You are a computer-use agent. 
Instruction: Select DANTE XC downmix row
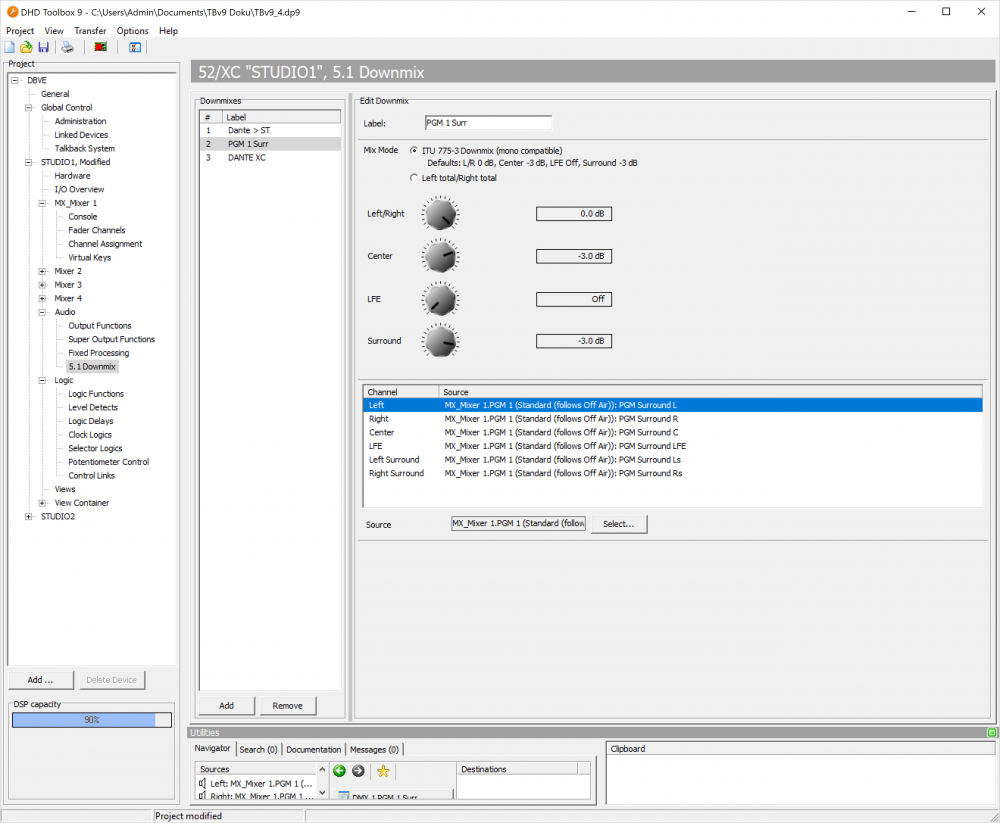[x=270, y=158]
